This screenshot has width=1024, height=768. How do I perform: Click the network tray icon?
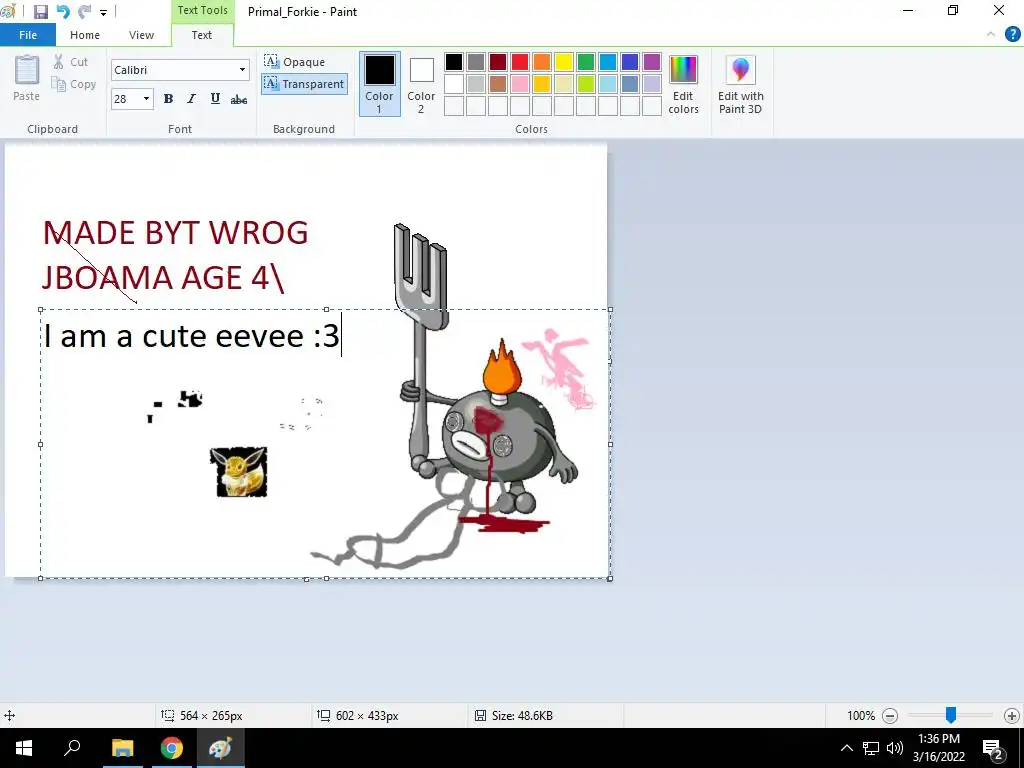pyautogui.click(x=871, y=748)
